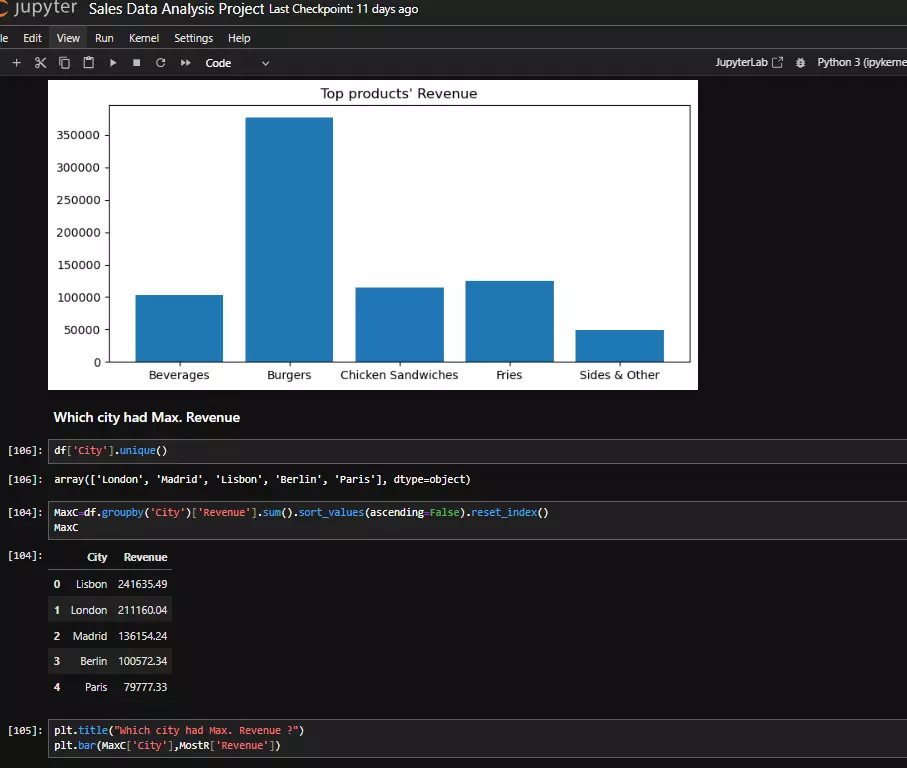Paste cell from the clipboard
907x768 pixels.
[x=89, y=63]
